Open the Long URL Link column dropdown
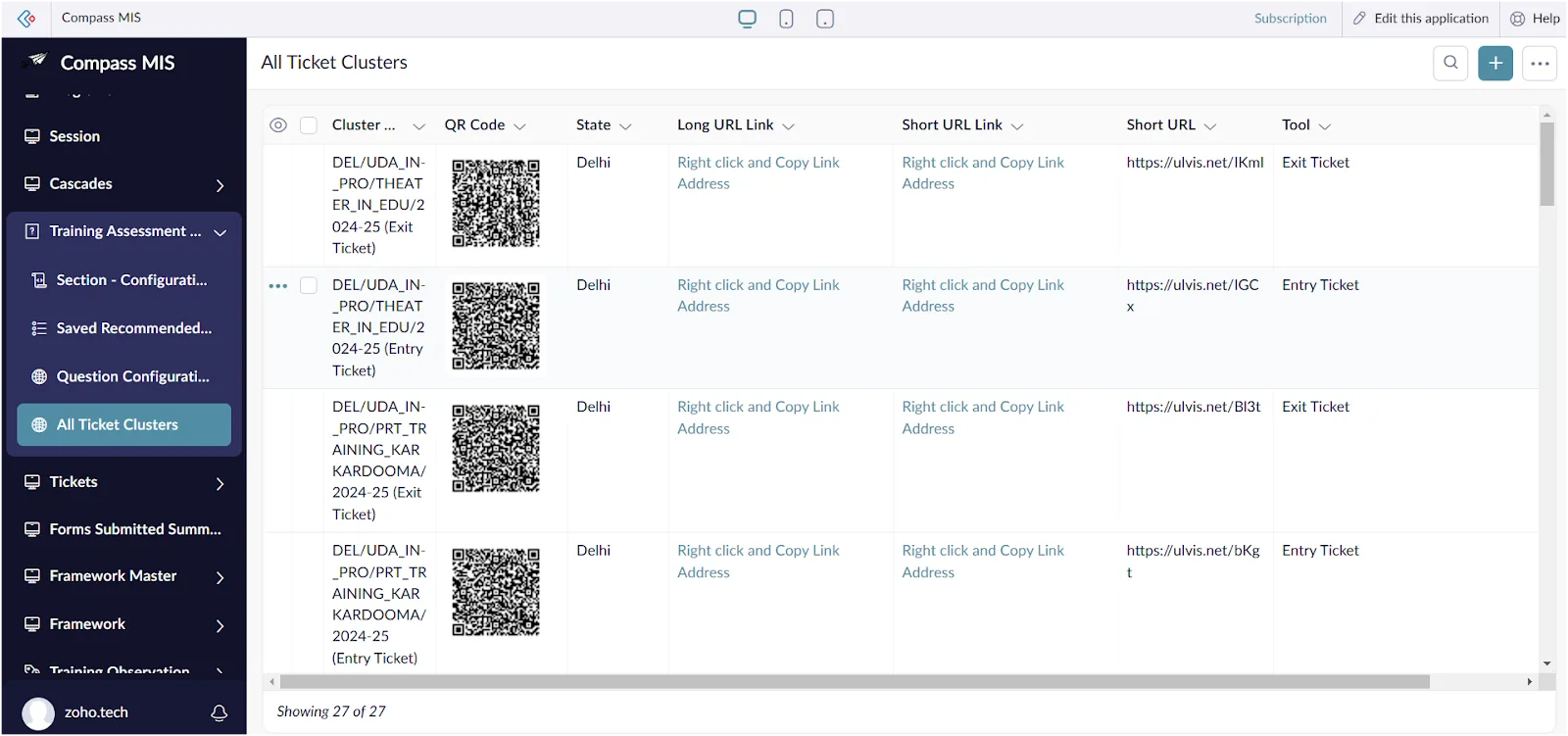 point(789,126)
